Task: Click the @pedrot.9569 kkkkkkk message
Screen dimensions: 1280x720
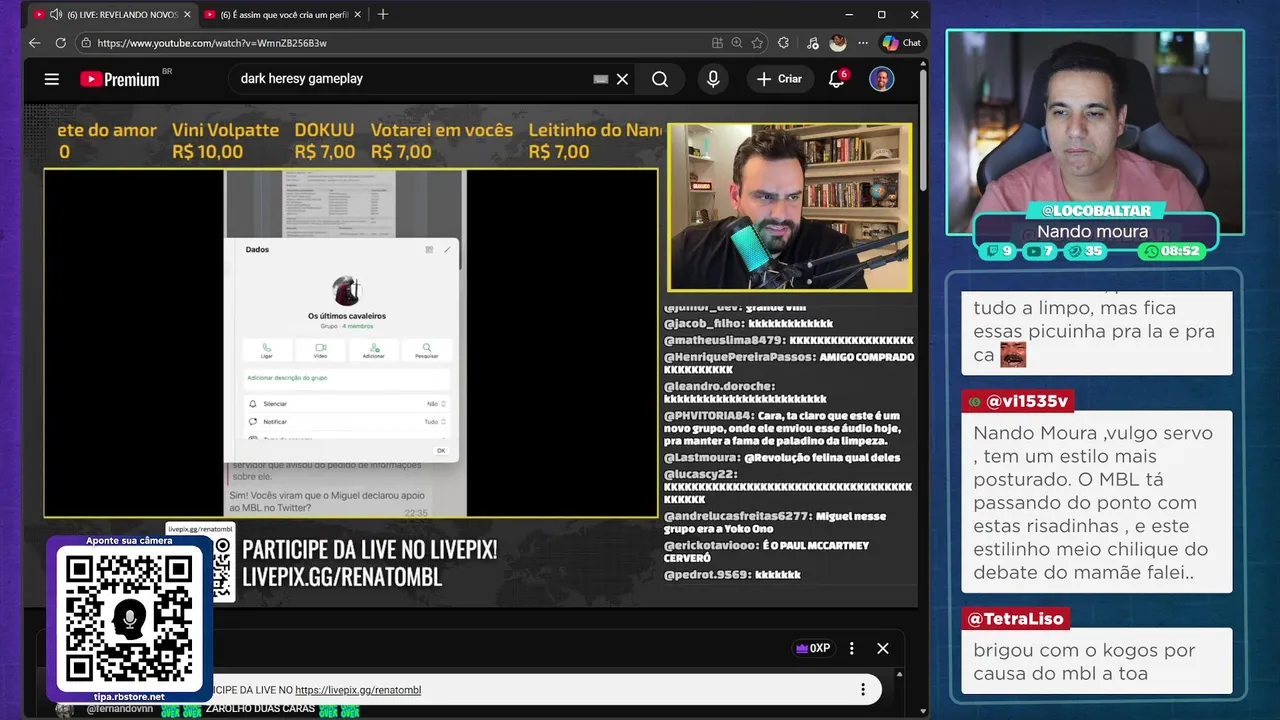Action: [732, 575]
